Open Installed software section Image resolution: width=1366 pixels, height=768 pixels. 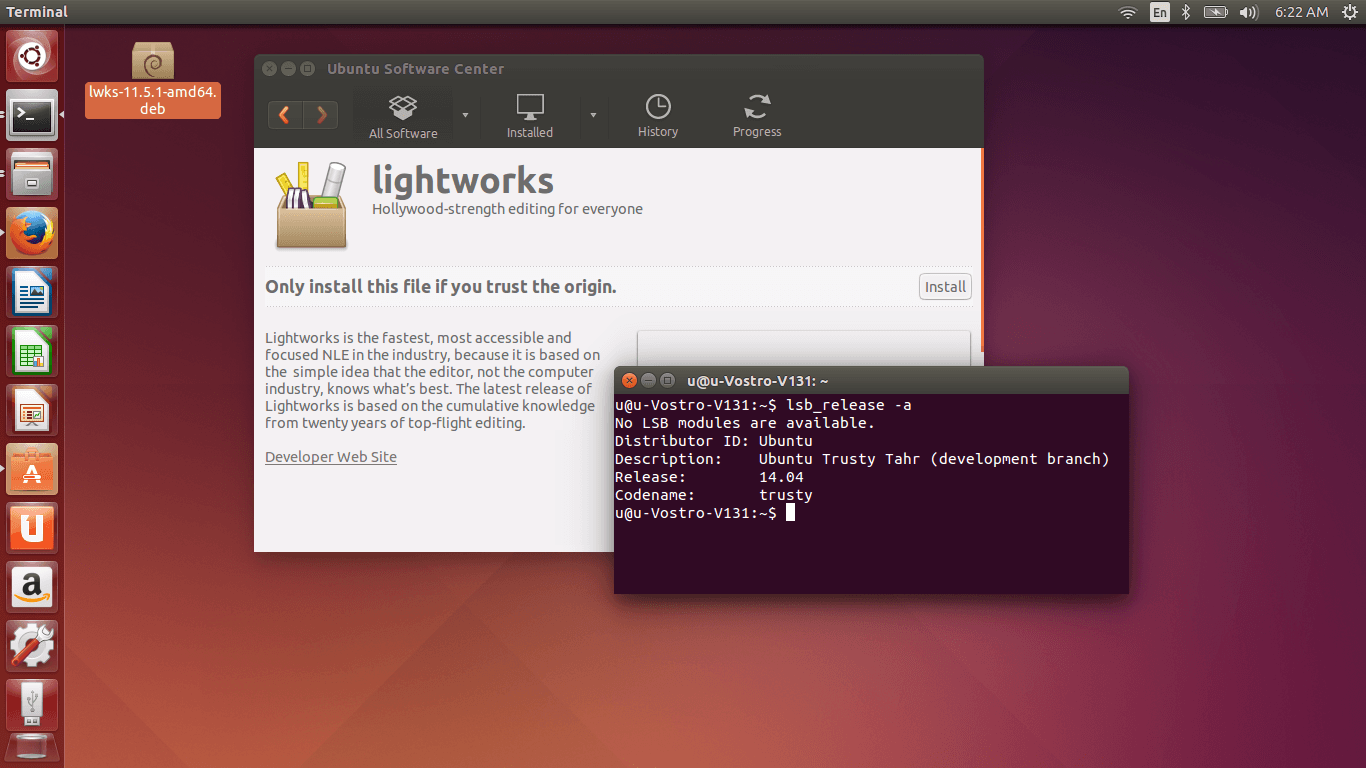pyautogui.click(x=530, y=117)
